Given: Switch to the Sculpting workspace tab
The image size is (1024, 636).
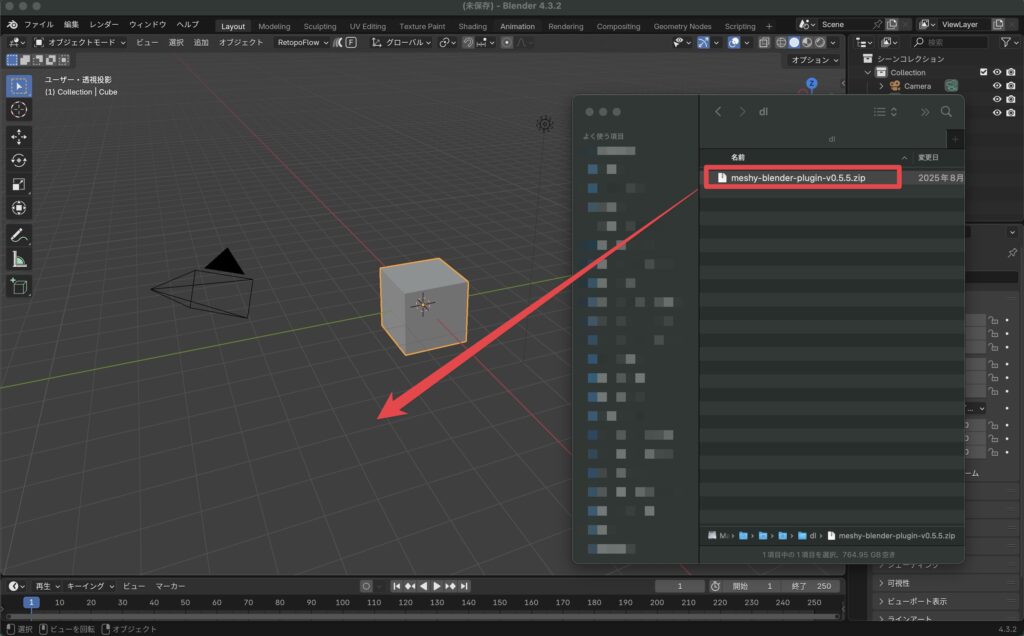Looking at the screenshot, I should pyautogui.click(x=320, y=26).
